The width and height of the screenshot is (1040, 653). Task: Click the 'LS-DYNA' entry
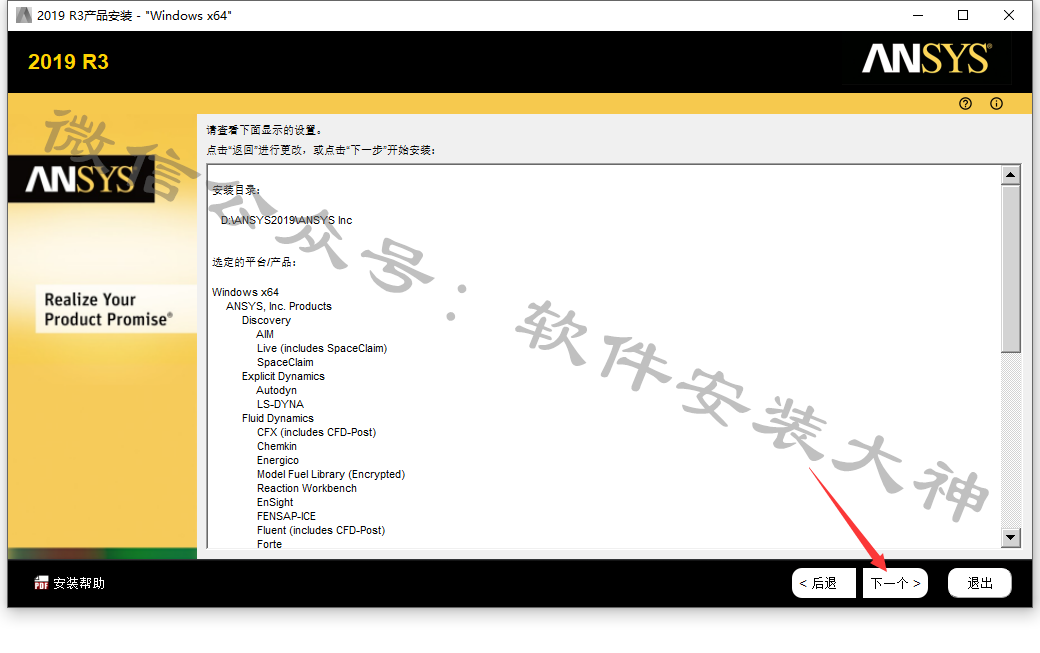[x=281, y=404]
